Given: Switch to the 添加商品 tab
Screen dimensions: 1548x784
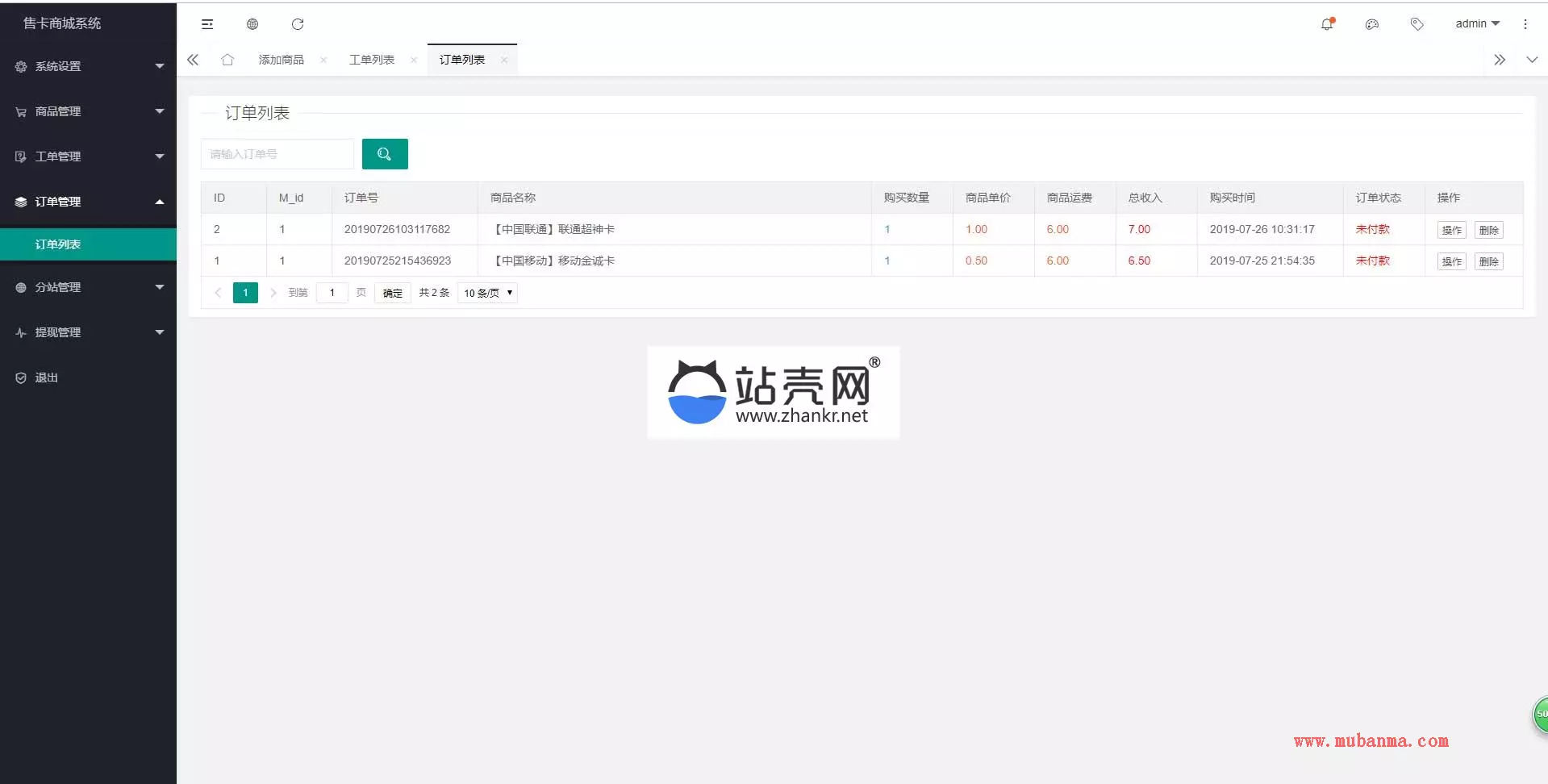Looking at the screenshot, I should pyautogui.click(x=282, y=60).
